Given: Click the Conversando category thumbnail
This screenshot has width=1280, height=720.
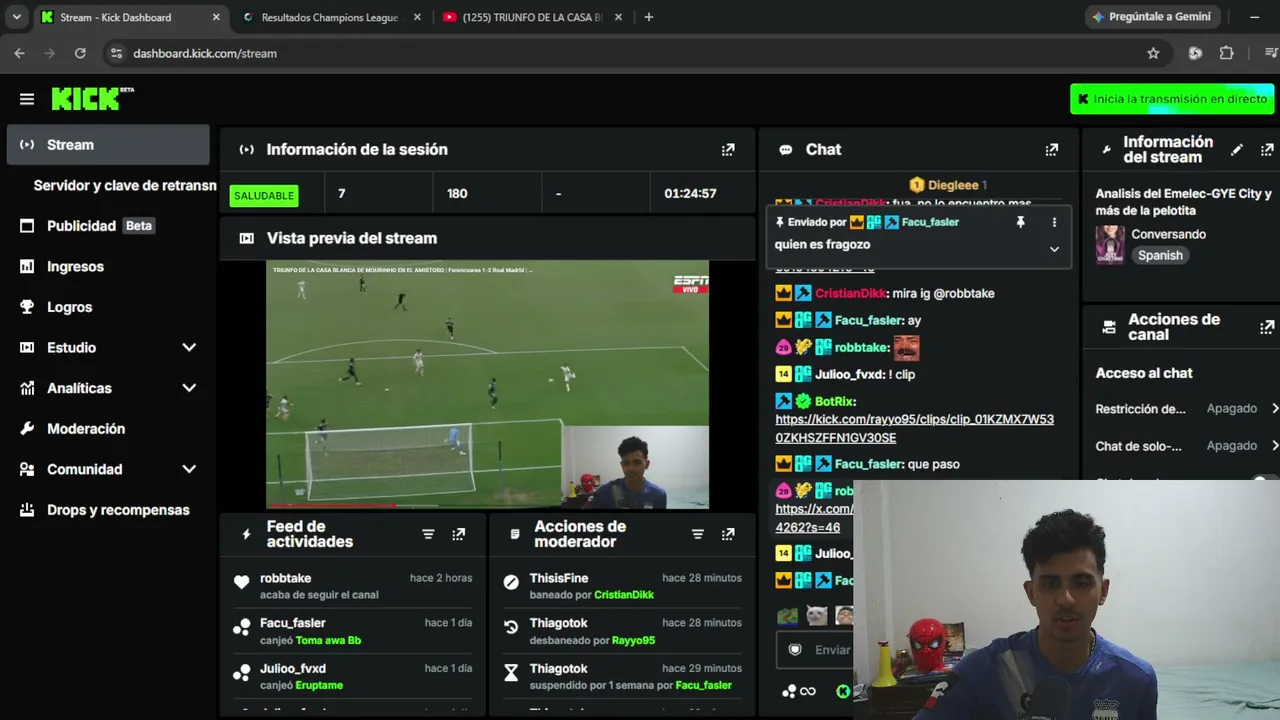Looking at the screenshot, I should point(1110,245).
